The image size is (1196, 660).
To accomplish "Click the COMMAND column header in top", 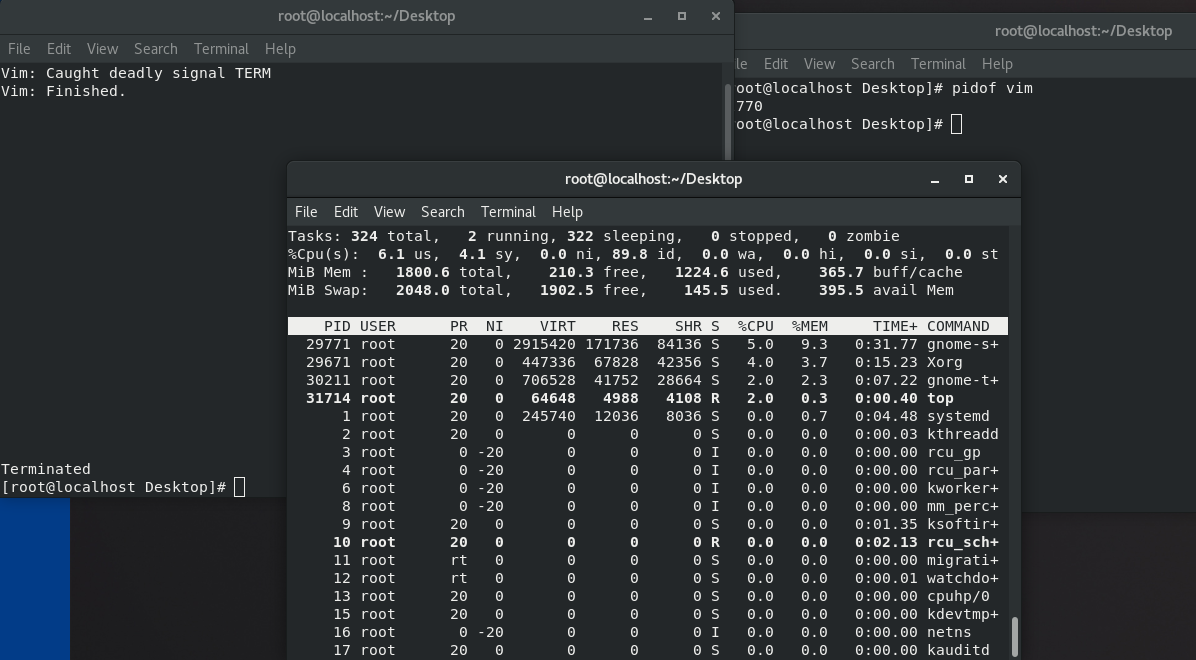I will pos(958,326).
